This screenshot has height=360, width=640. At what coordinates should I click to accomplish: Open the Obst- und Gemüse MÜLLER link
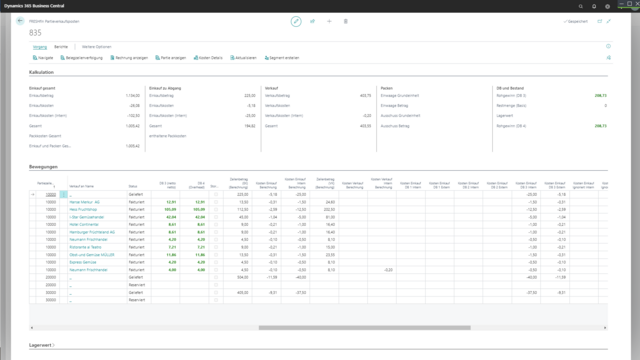[92, 255]
